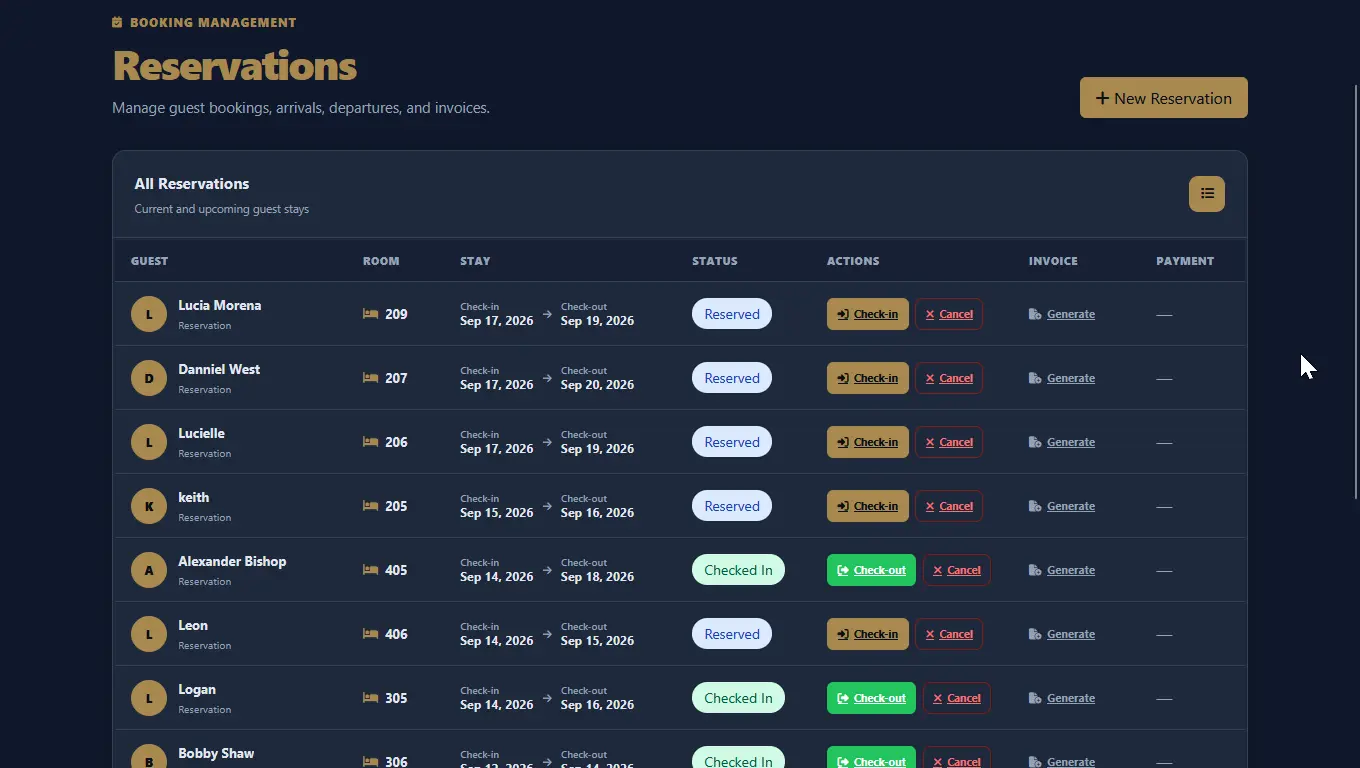Click the calendar icon beside Booking Management
The image size is (1360, 768).
pos(117,22)
